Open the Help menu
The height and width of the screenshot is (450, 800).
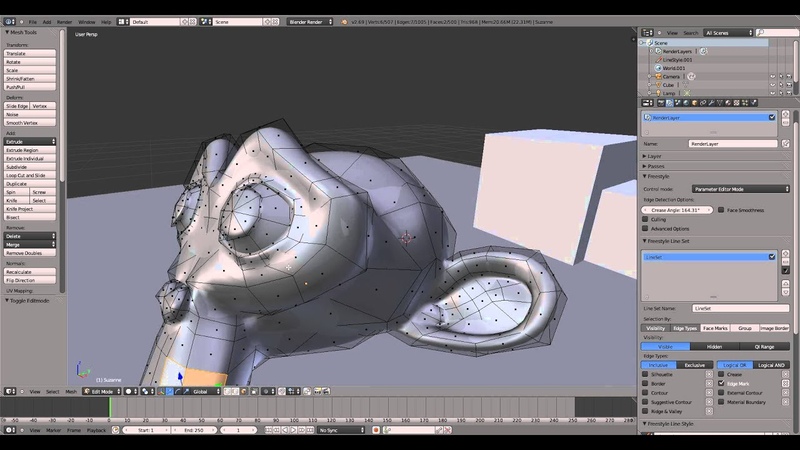point(106,22)
